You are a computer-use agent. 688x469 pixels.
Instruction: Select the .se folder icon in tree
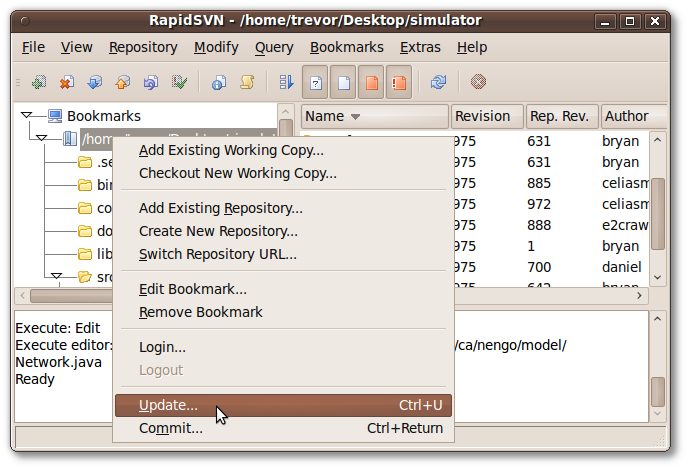tap(85, 162)
